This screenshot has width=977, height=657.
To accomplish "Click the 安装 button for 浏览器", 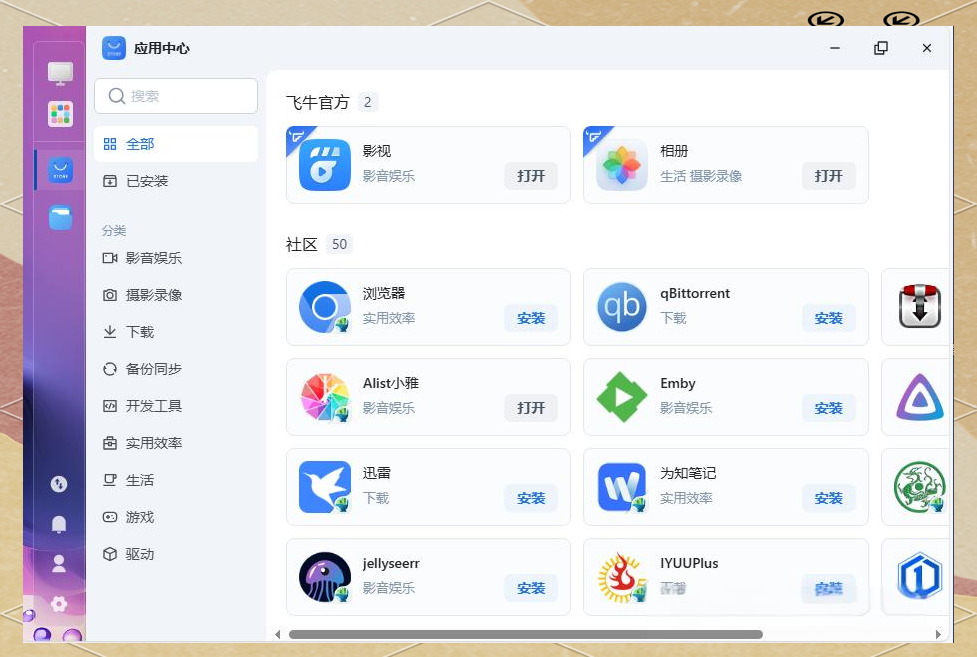I will click(x=531, y=318).
